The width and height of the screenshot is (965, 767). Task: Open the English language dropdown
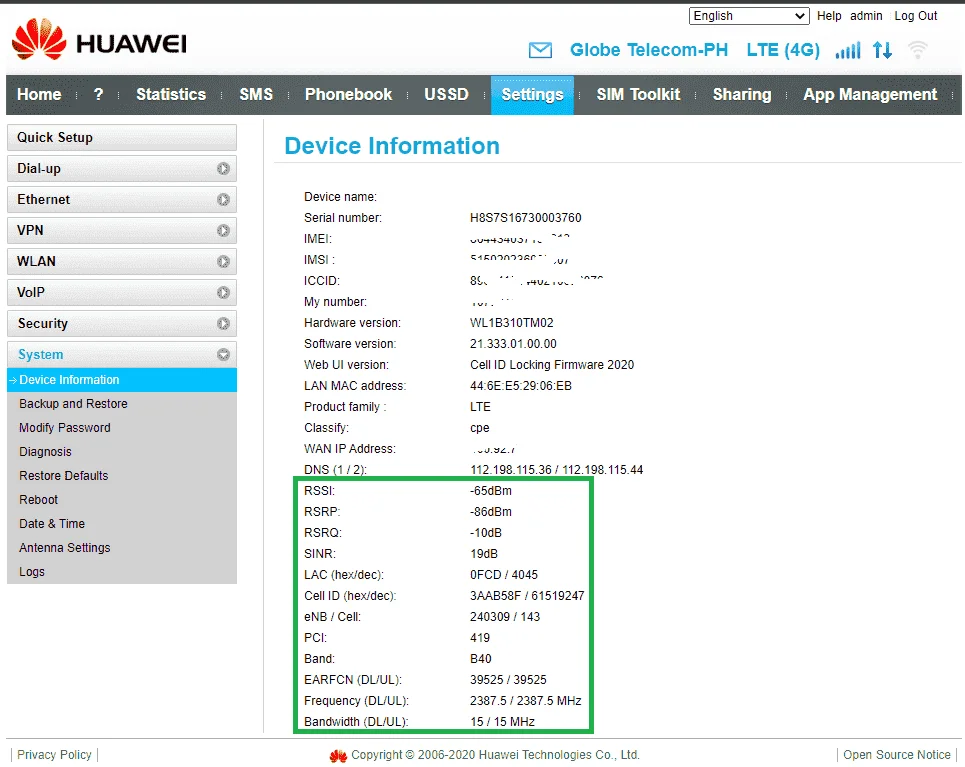749,16
